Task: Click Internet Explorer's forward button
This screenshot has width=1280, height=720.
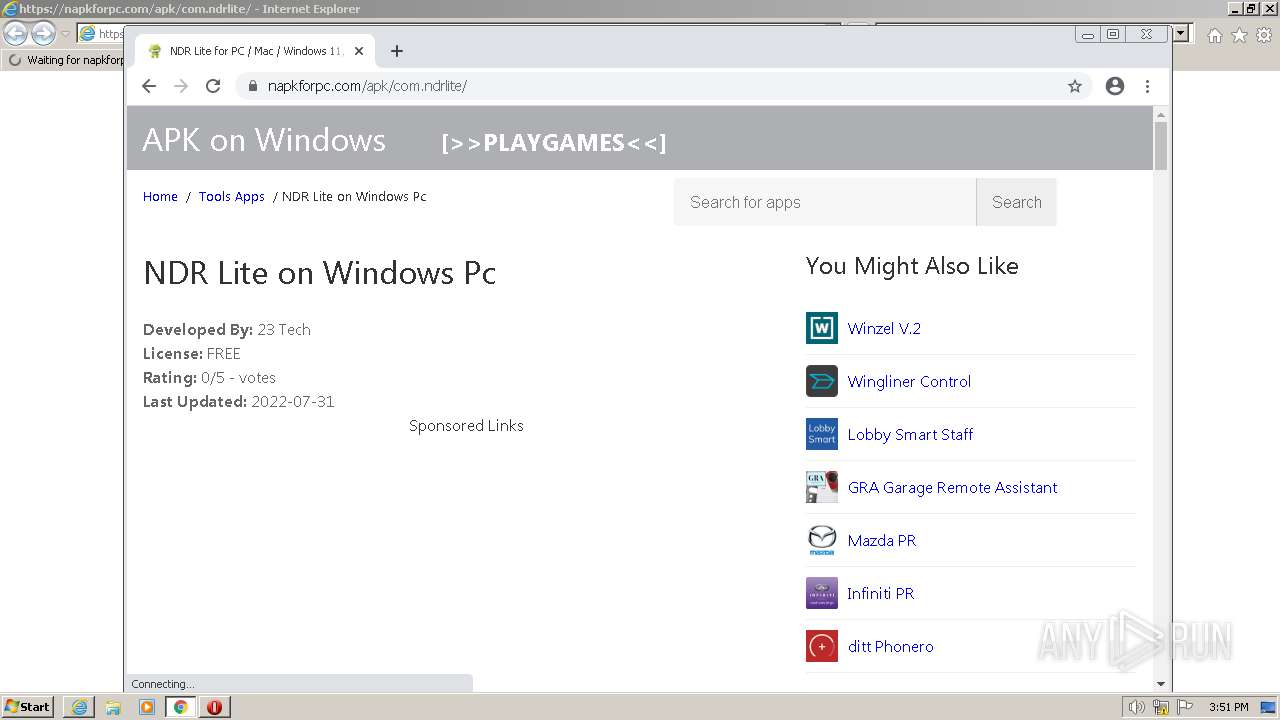Action: [43, 34]
